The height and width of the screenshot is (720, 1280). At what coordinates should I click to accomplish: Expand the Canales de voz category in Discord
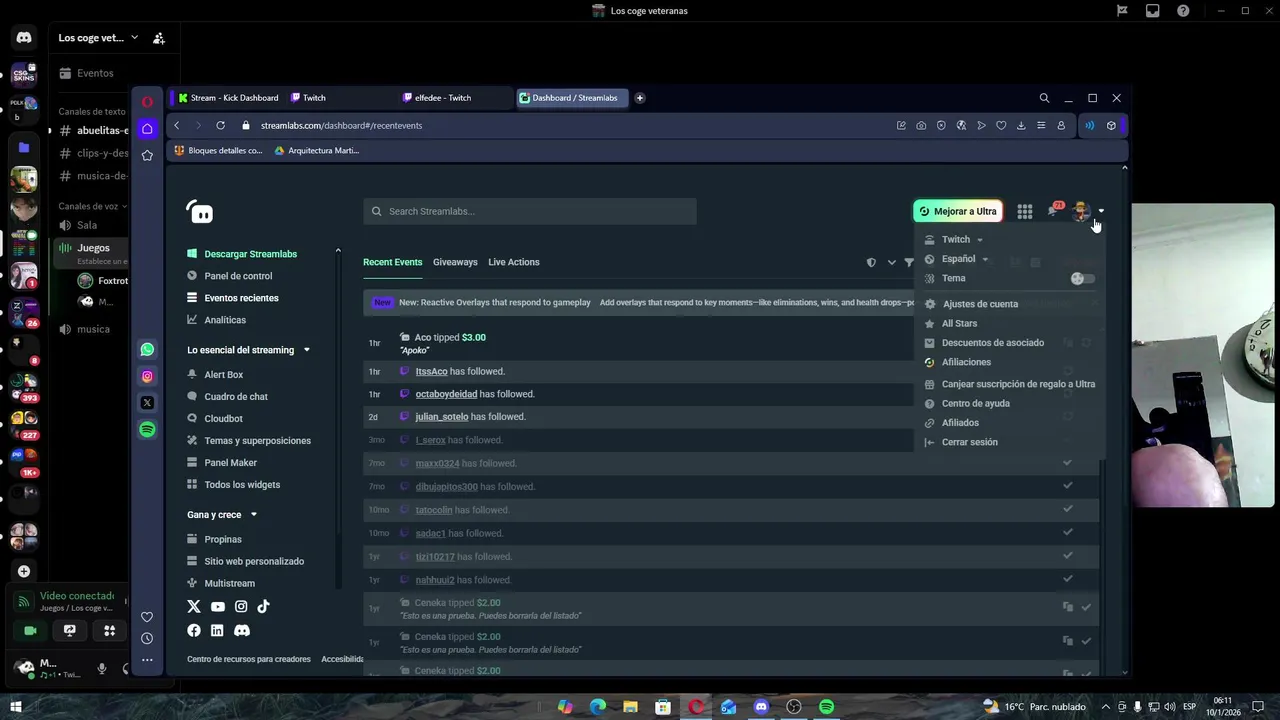click(x=93, y=206)
